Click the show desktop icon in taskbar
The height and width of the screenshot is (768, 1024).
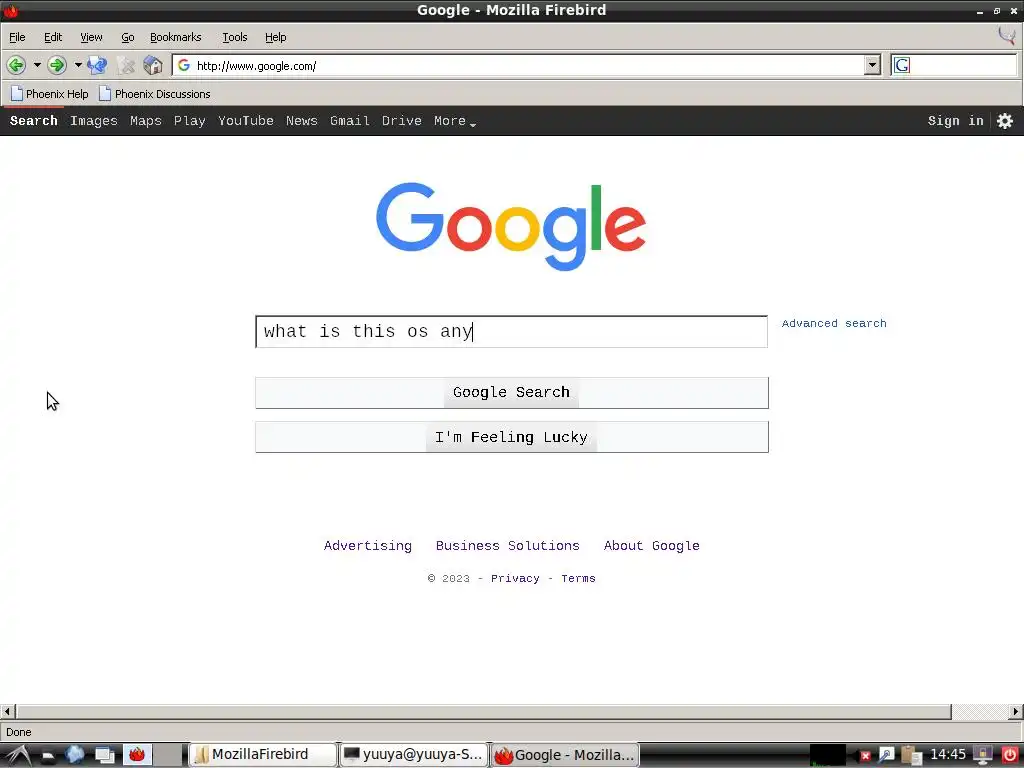[104, 756]
